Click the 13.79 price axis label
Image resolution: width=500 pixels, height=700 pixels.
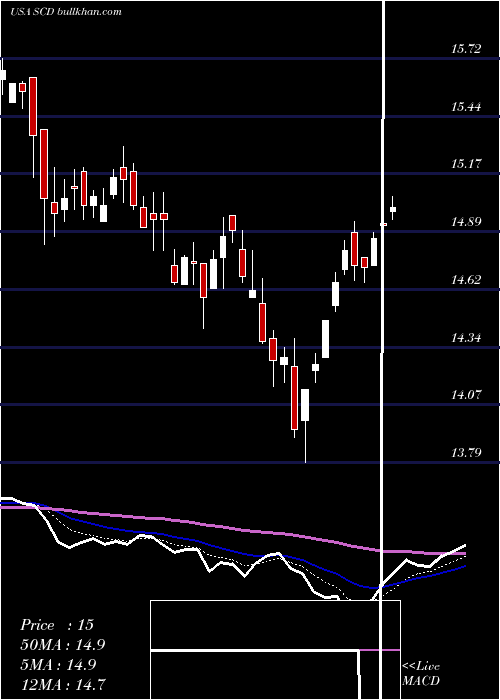[x=466, y=453]
